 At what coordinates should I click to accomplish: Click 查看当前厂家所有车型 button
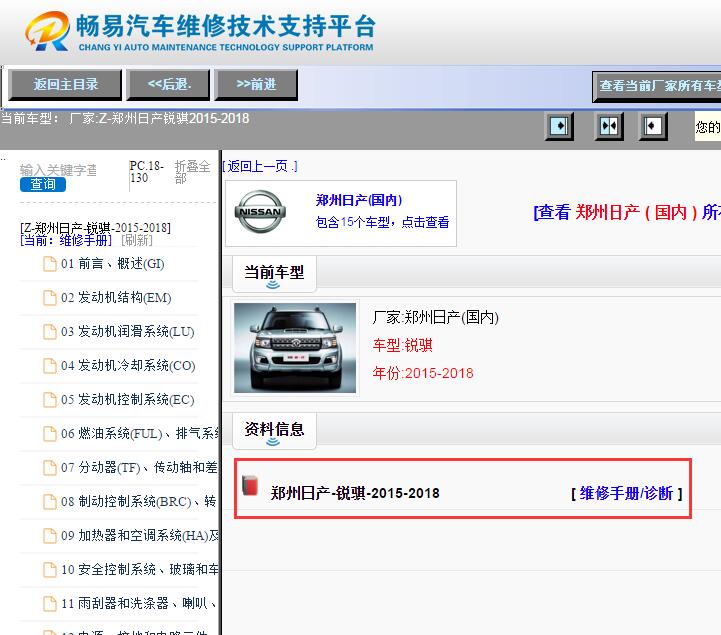(x=657, y=86)
